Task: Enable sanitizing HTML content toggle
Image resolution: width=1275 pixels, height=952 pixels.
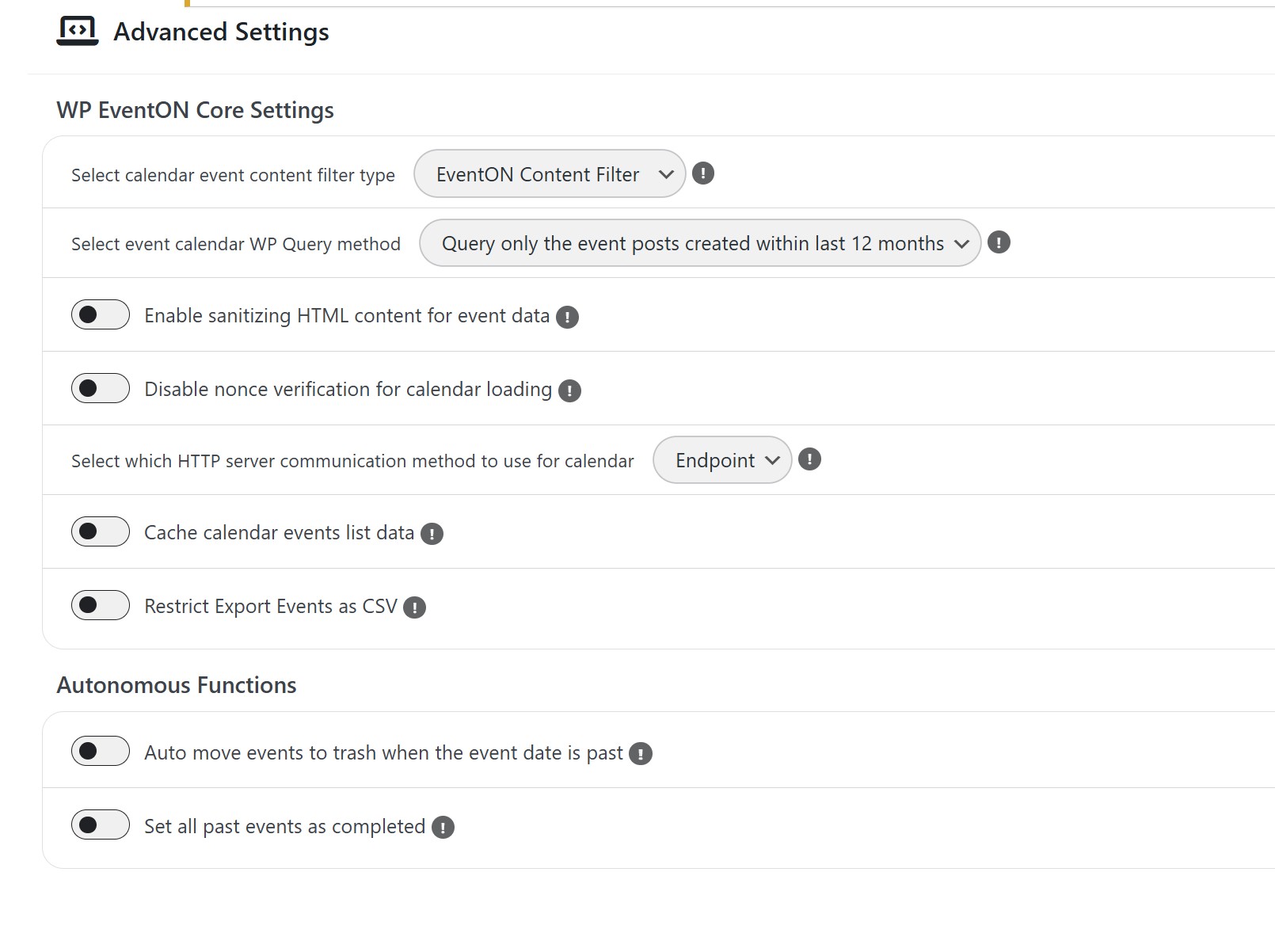Action: [101, 314]
